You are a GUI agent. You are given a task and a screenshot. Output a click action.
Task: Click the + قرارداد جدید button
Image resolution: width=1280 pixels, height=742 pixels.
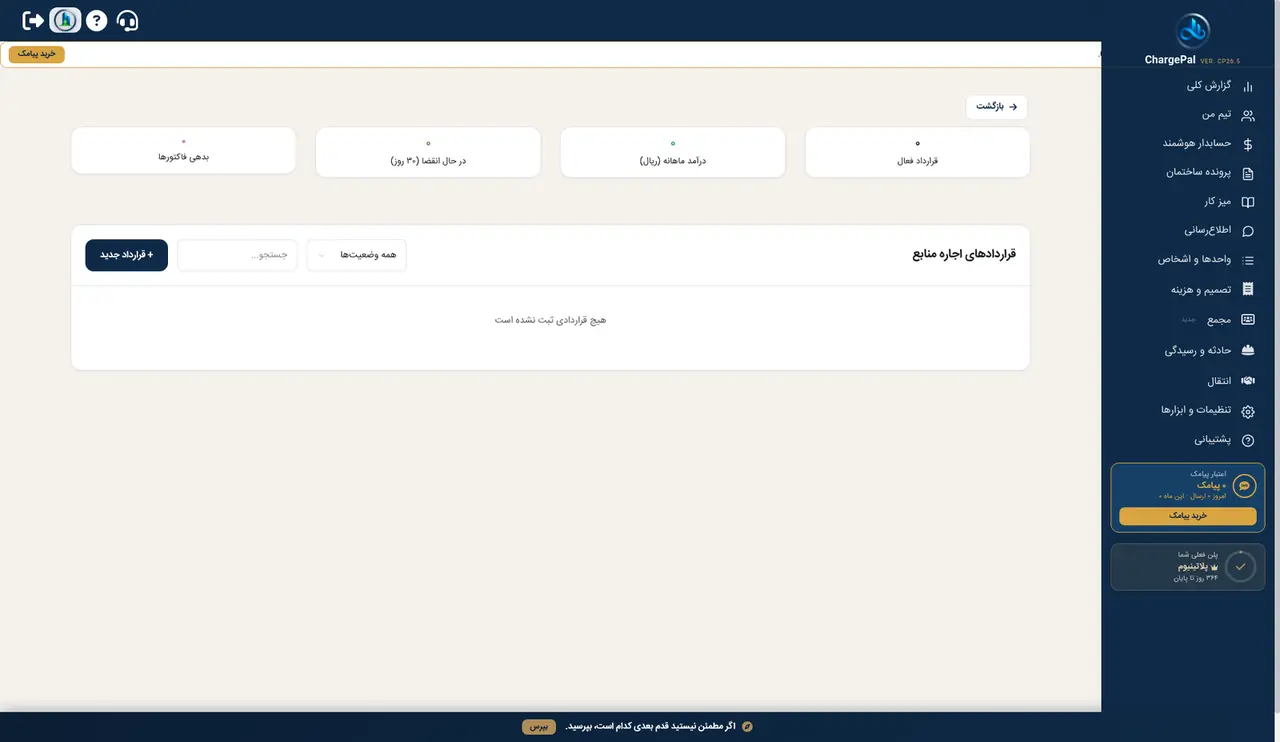coord(126,255)
